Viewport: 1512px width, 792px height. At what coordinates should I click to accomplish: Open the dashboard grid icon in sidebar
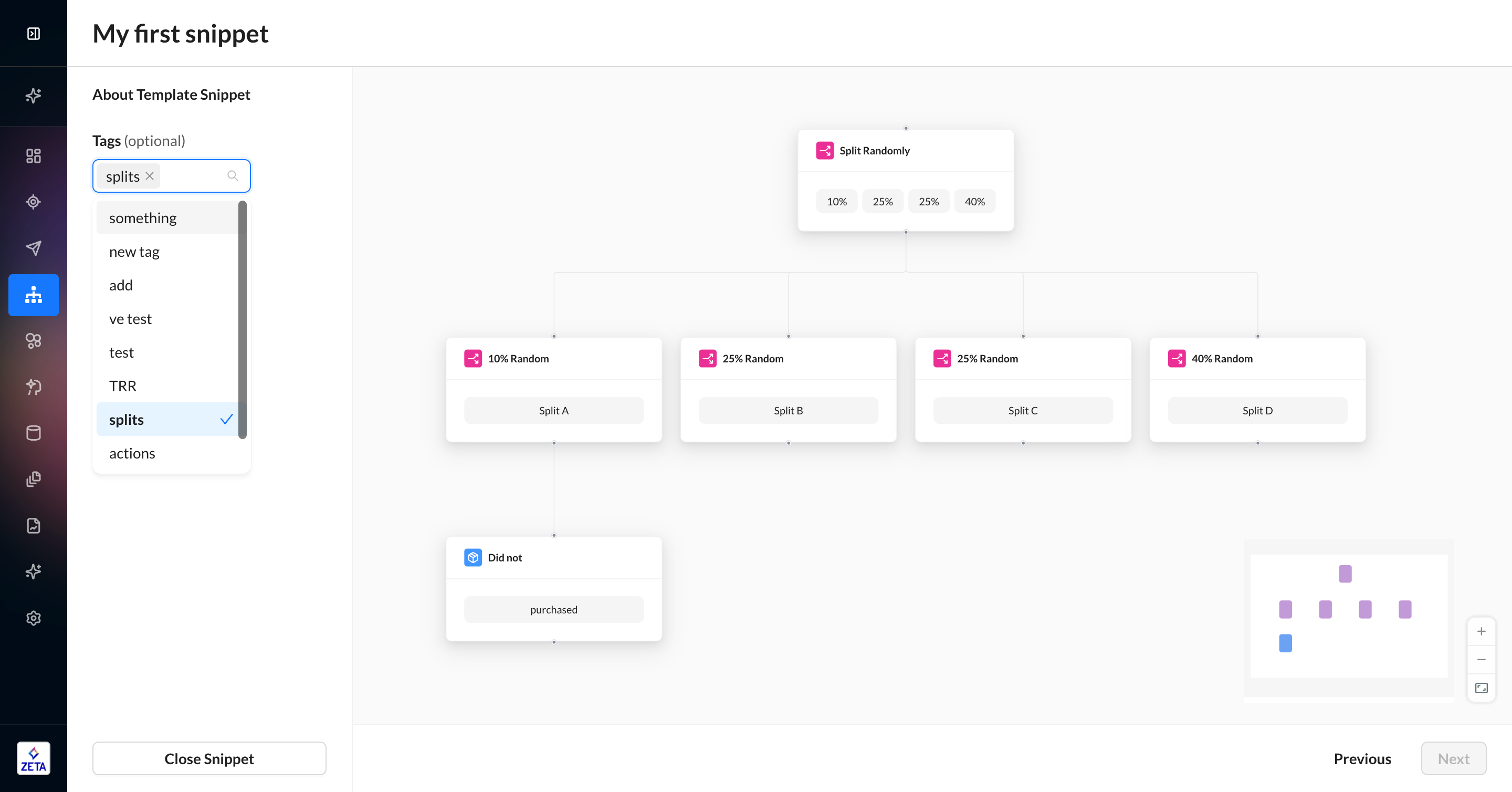[34, 155]
